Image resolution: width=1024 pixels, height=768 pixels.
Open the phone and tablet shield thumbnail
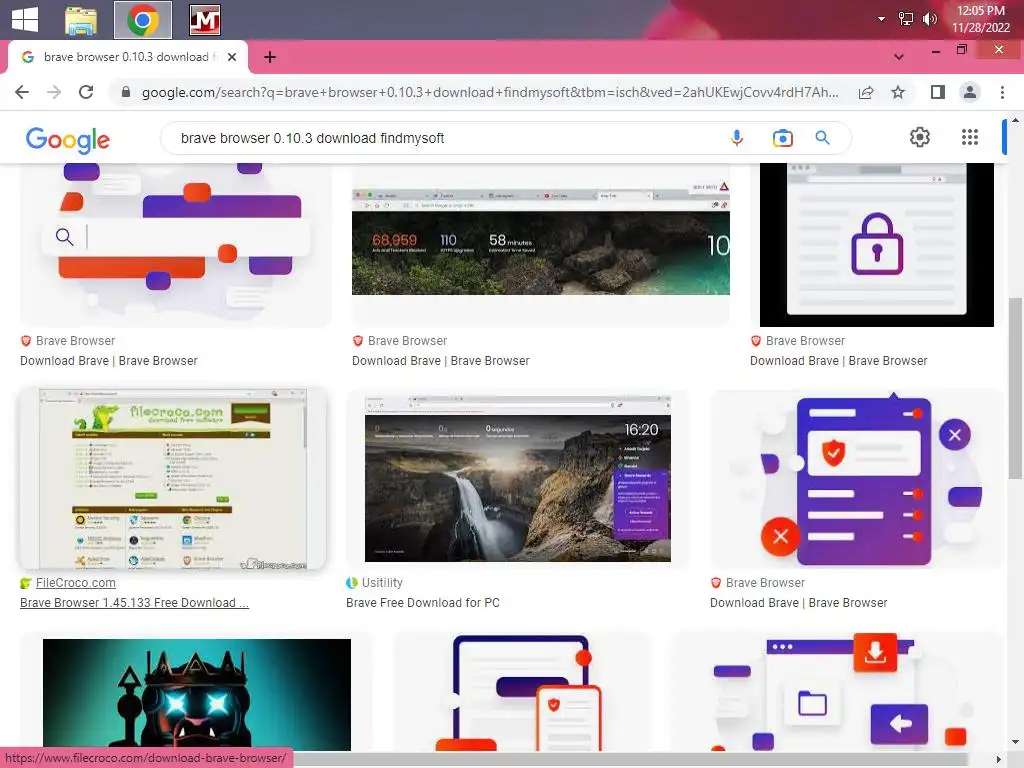(x=521, y=694)
